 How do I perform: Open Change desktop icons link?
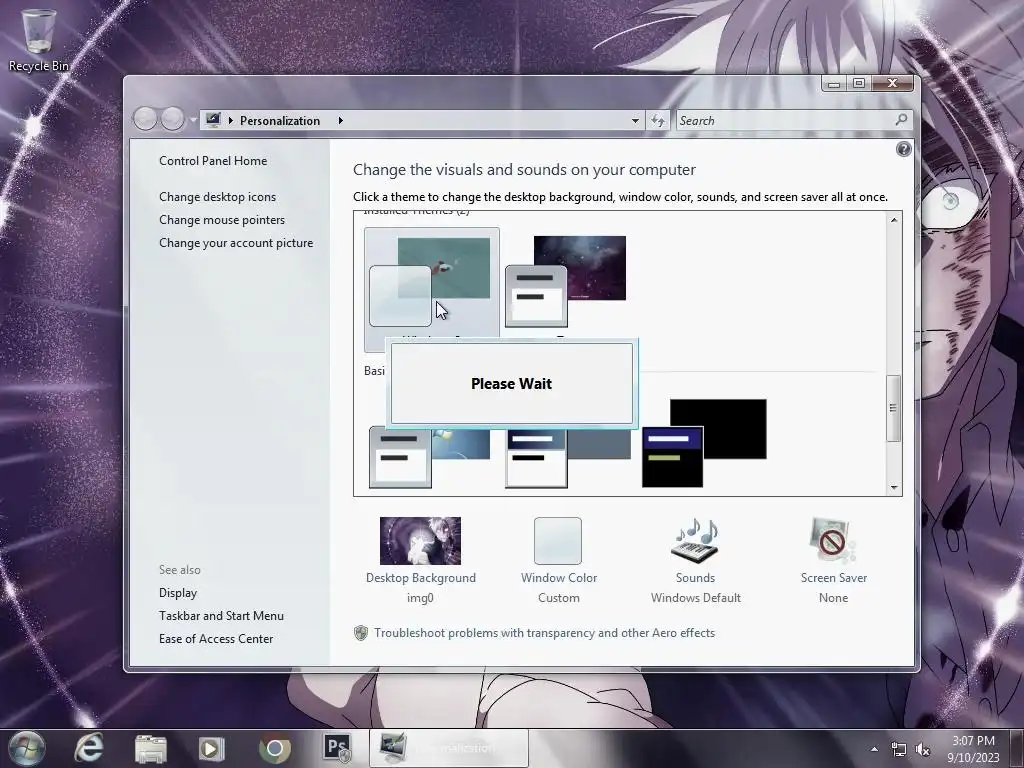click(x=217, y=197)
